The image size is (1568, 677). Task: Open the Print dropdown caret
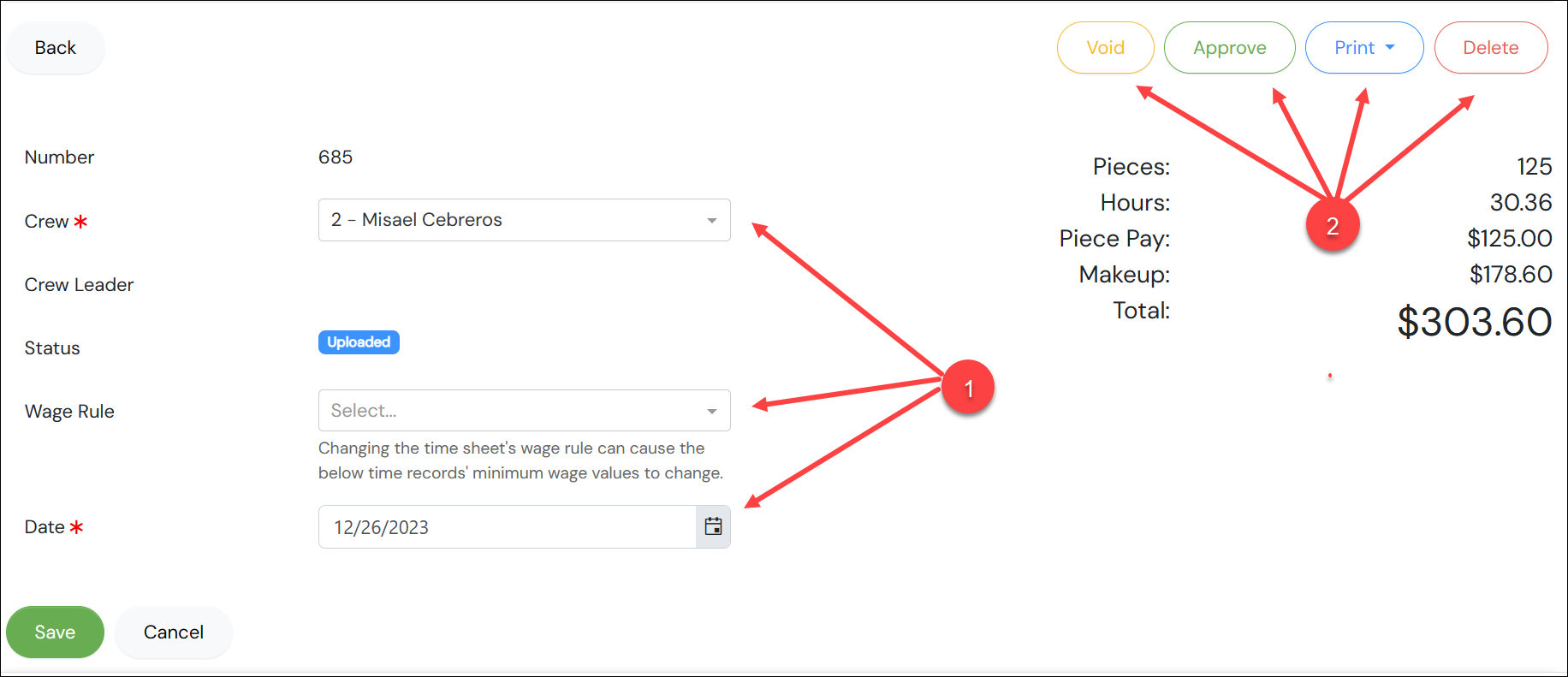(x=1390, y=47)
